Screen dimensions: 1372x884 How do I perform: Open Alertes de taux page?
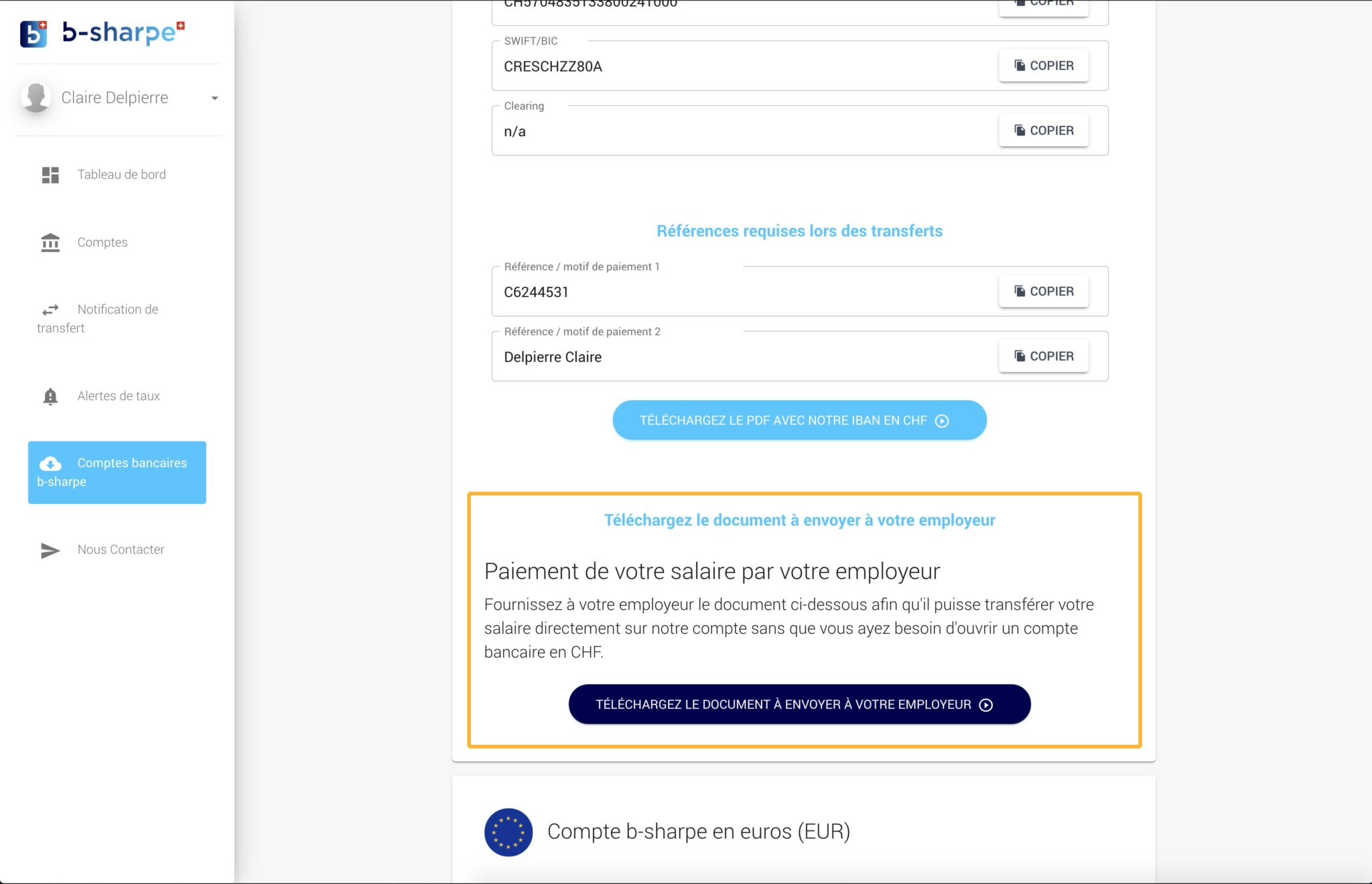point(117,395)
